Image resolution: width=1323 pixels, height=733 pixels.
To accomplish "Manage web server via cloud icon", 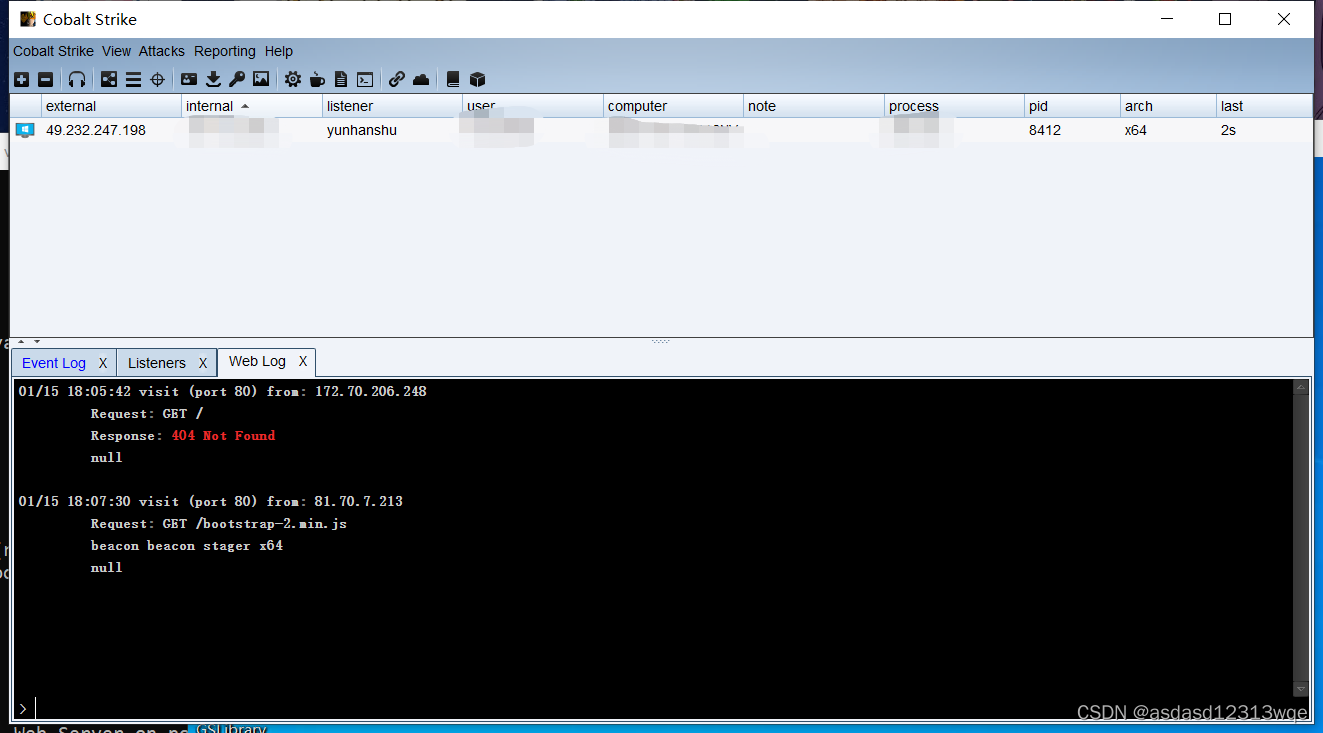I will 421,79.
